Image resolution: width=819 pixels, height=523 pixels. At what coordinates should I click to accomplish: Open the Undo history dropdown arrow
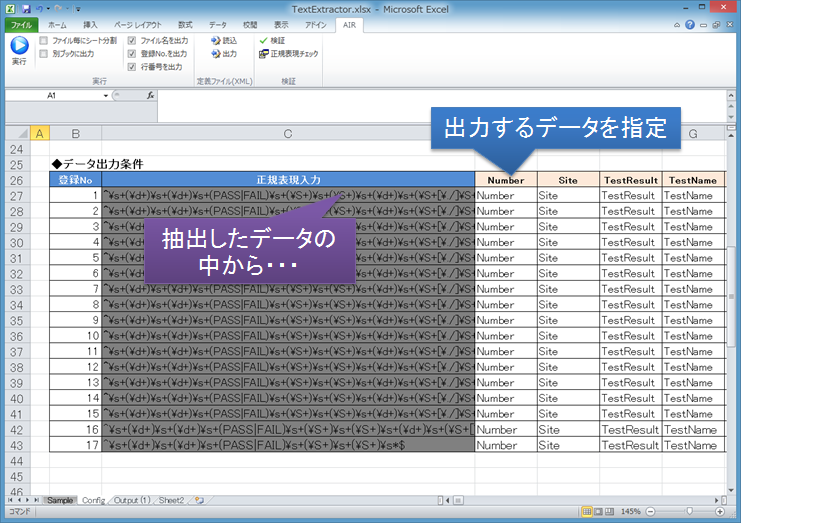click(x=49, y=8)
